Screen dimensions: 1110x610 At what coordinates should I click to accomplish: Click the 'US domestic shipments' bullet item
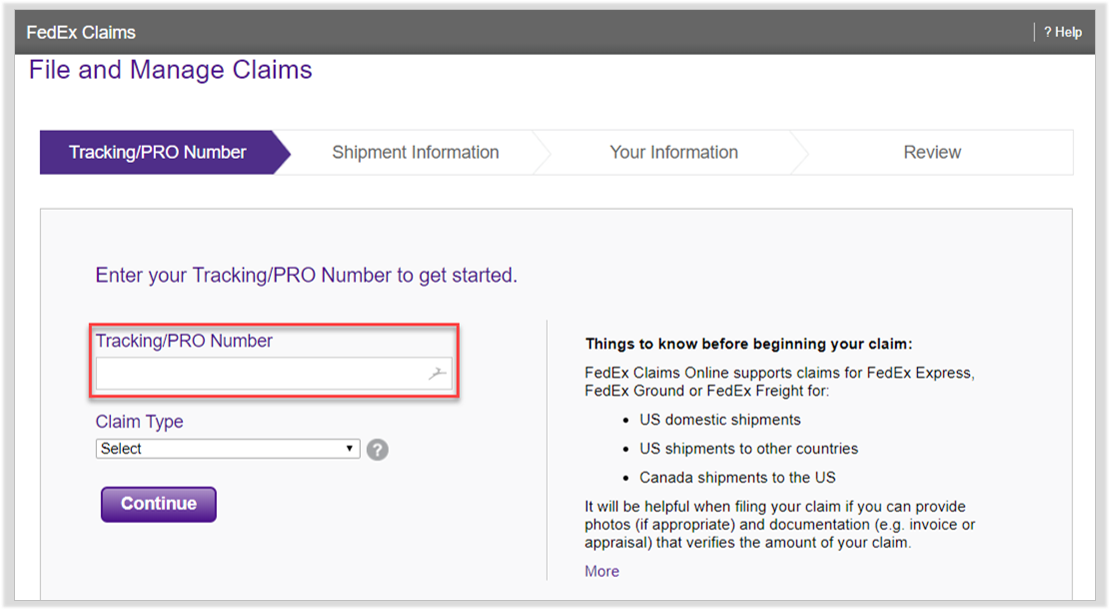(720, 420)
